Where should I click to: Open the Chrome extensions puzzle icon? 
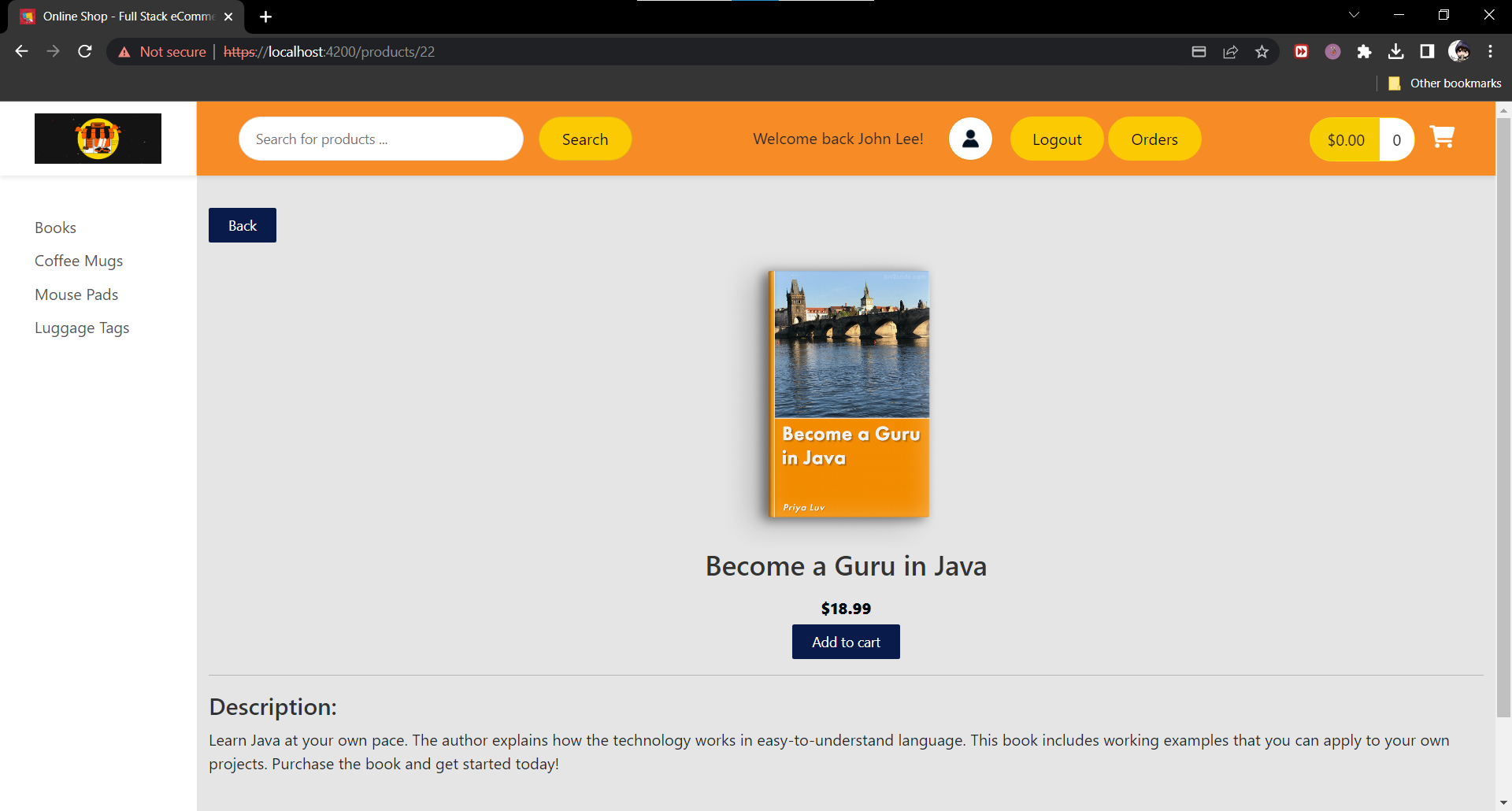click(1365, 51)
